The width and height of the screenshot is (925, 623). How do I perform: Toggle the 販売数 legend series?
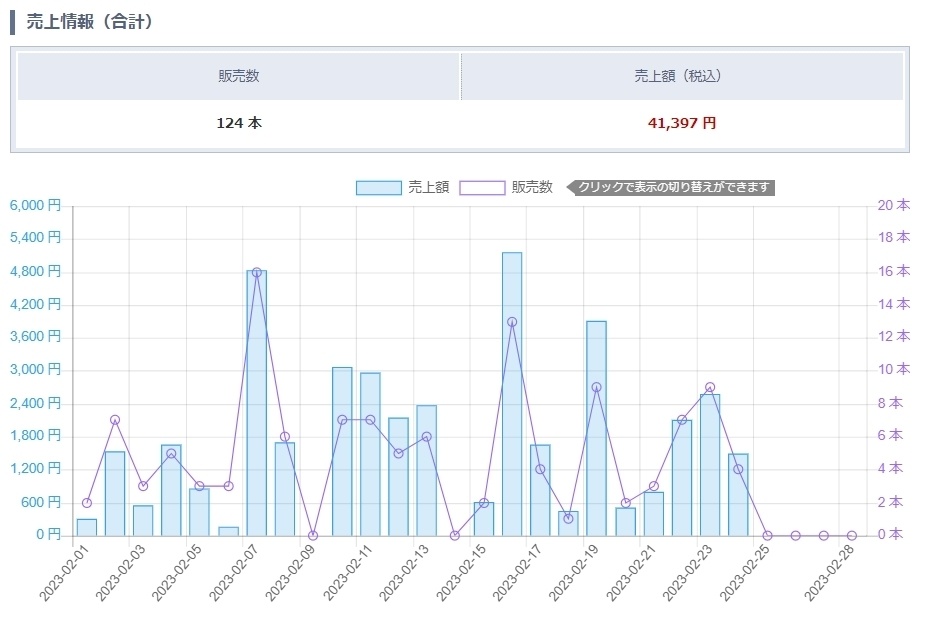click(506, 188)
